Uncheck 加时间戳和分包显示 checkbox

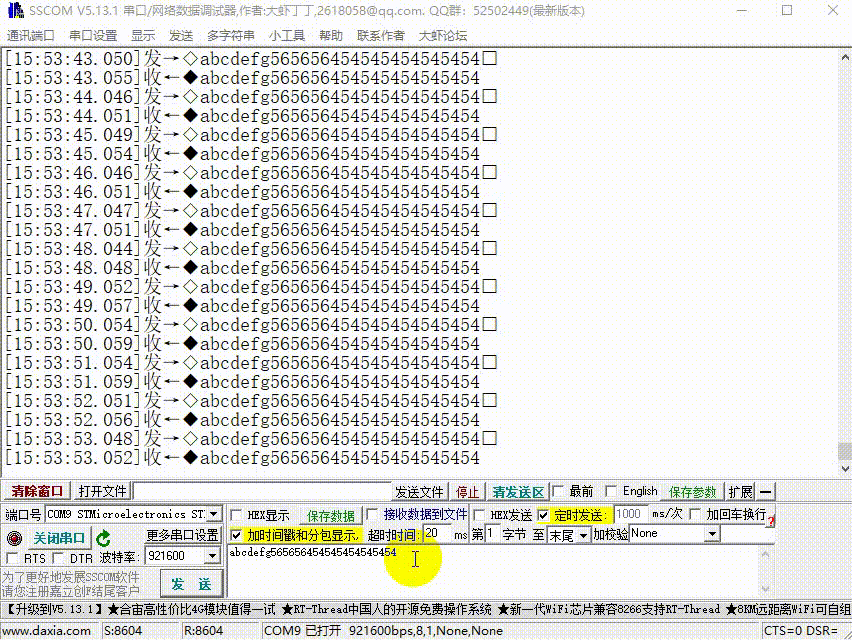236,535
